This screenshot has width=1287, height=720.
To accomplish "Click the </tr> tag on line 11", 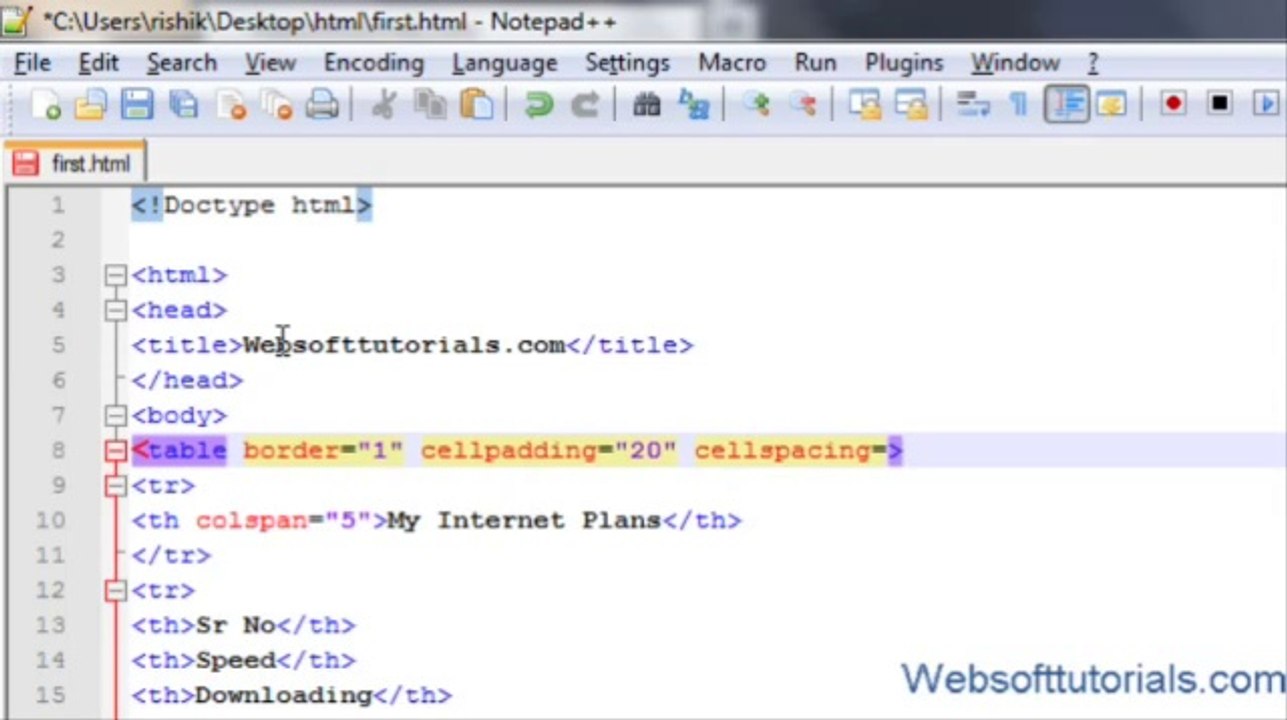I will point(171,555).
